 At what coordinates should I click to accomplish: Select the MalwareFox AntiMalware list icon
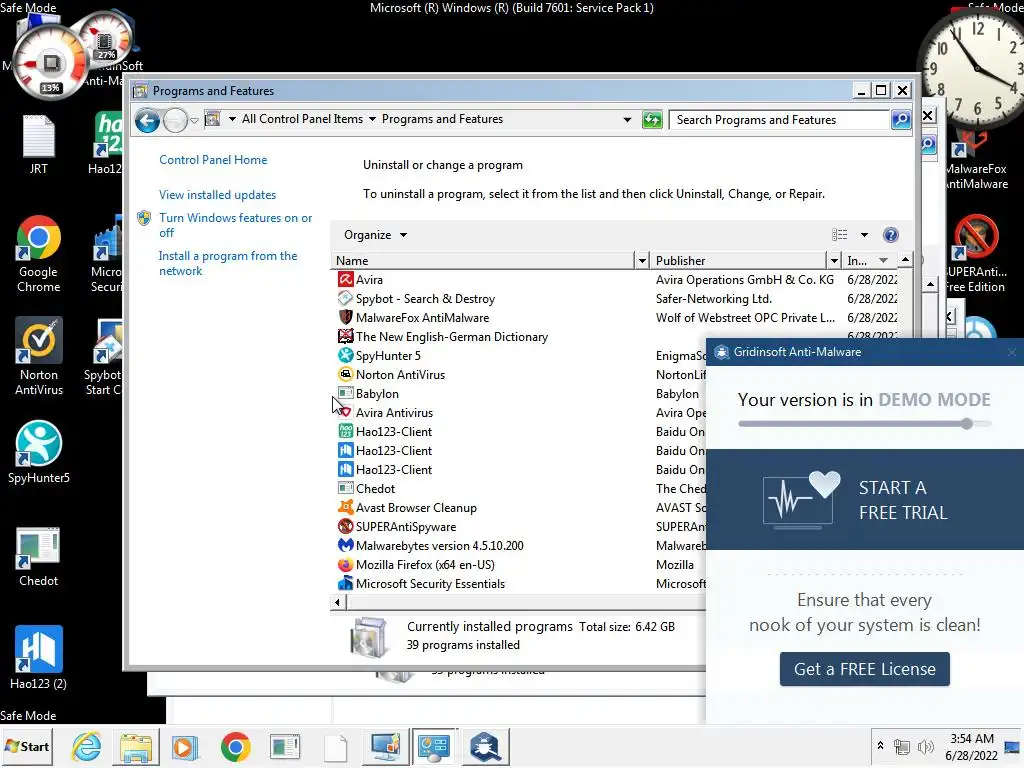coord(345,317)
